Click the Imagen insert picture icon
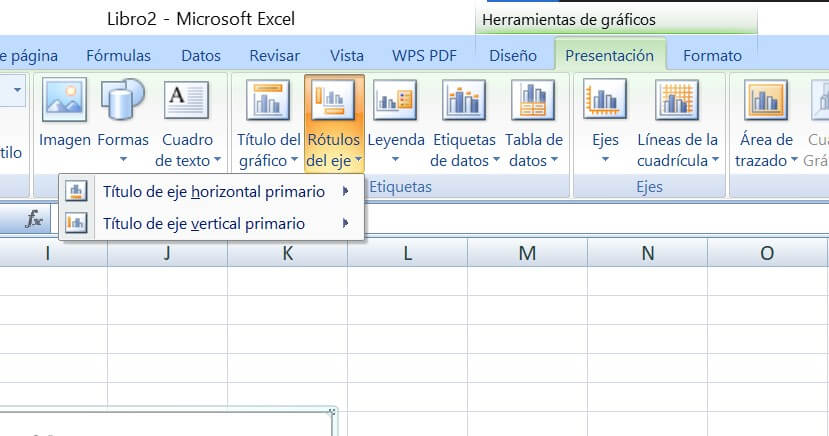829x436 pixels. (x=64, y=101)
